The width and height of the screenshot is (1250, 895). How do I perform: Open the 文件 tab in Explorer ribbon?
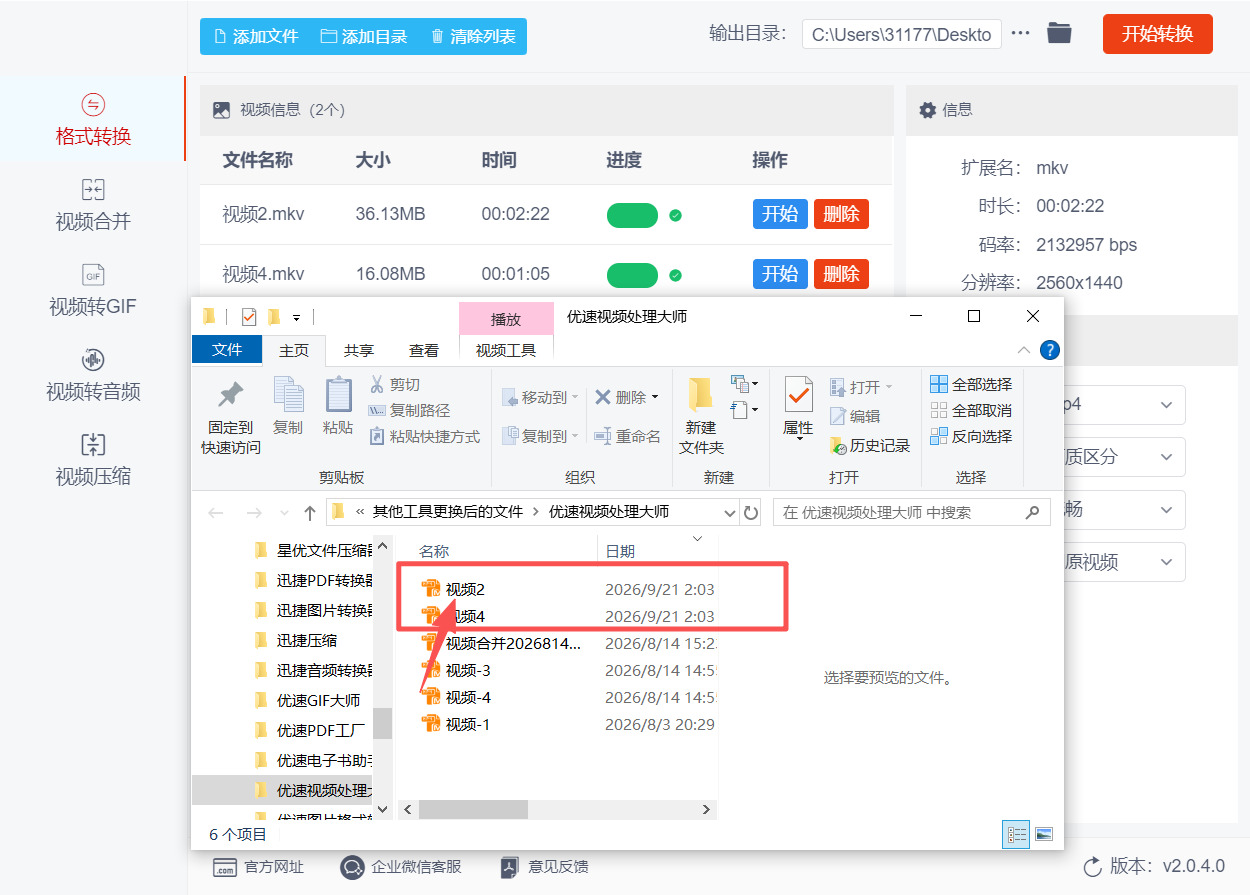(x=227, y=350)
